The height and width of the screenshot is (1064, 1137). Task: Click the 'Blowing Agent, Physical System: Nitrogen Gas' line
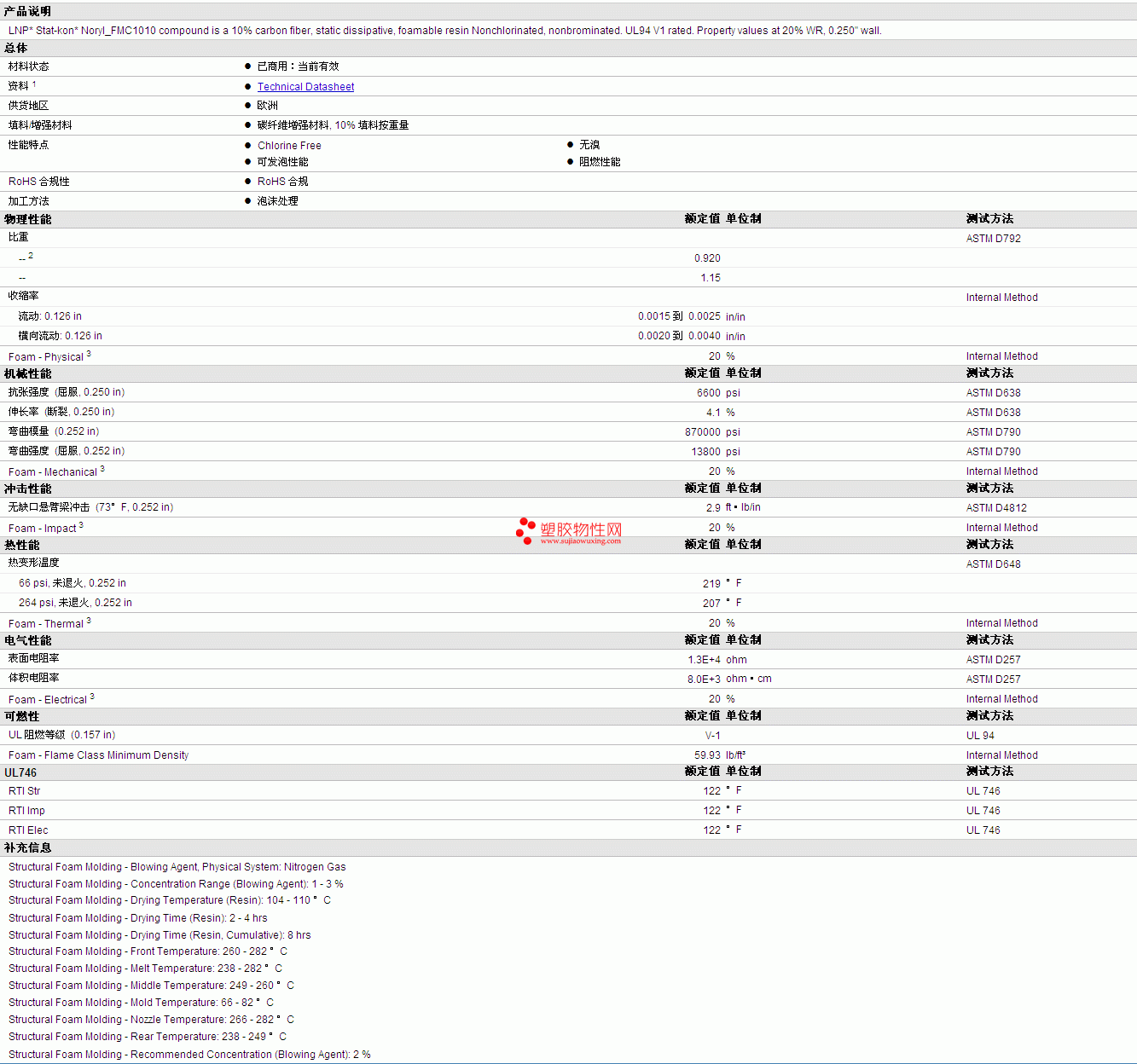pos(177,867)
